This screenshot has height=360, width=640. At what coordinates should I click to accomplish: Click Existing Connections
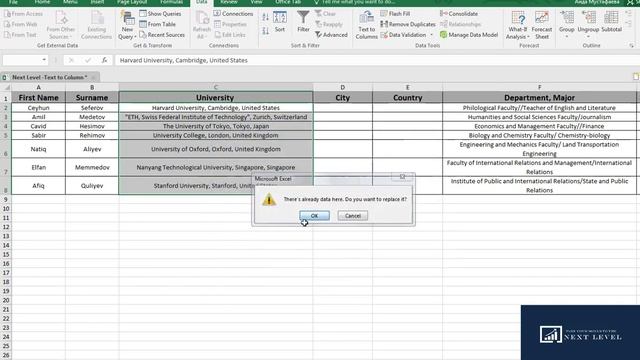click(x=96, y=25)
